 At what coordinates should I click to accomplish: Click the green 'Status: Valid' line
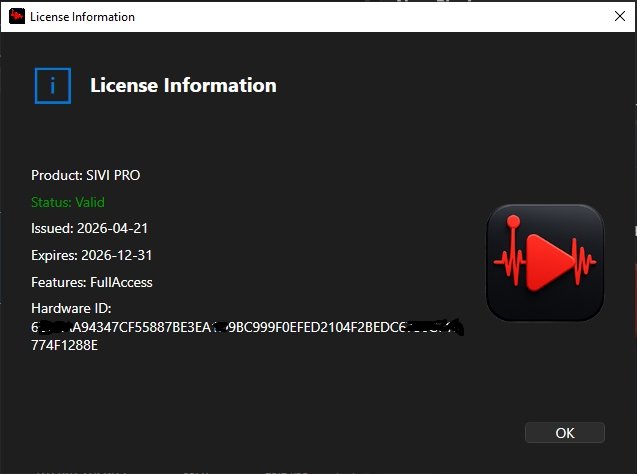tap(68, 202)
